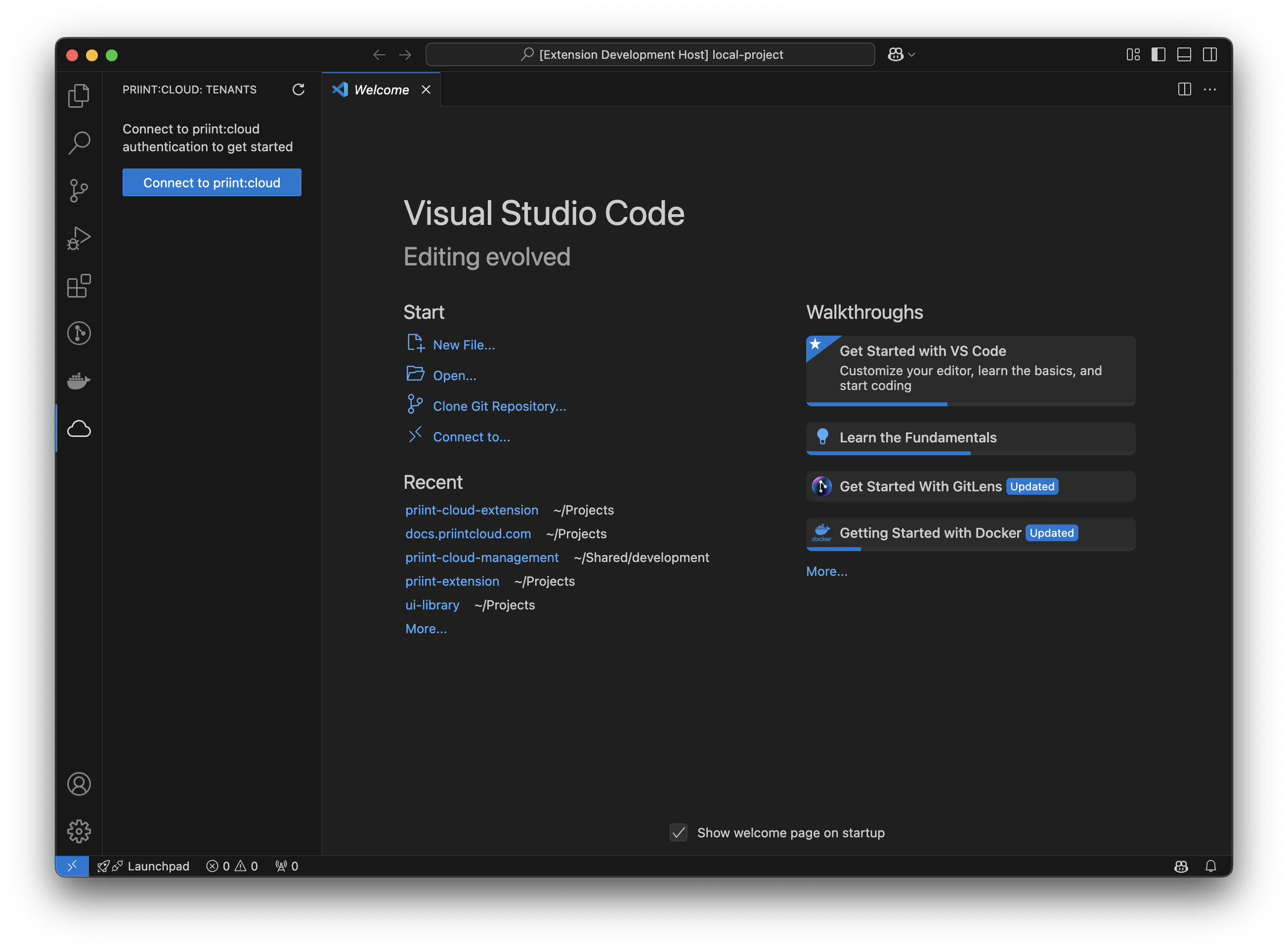
Task: Open the Clone Git Repository link
Action: coord(499,406)
